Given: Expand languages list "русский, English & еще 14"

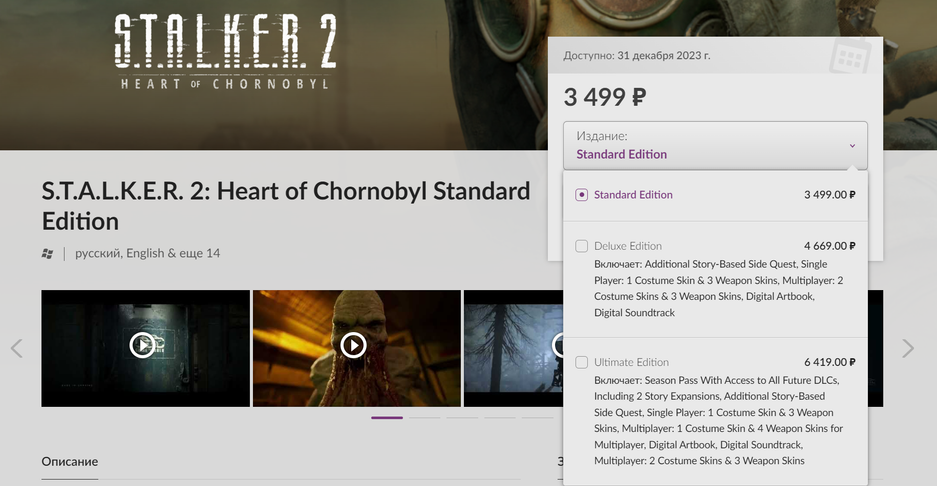Looking at the screenshot, I should point(147,254).
